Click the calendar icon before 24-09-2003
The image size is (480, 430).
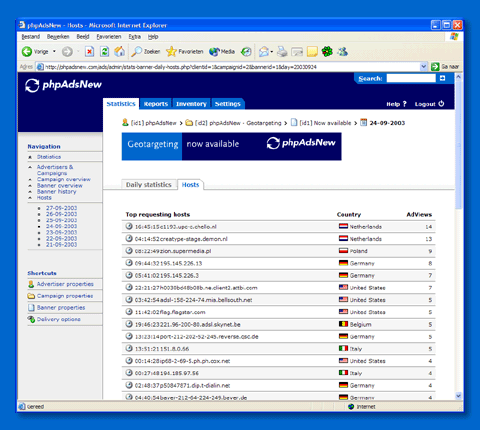[364, 122]
